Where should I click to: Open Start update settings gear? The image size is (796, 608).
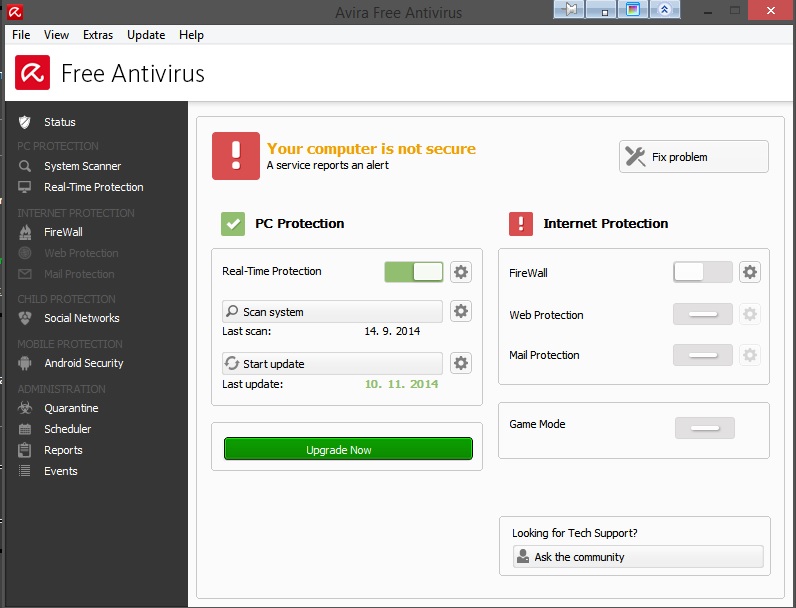460,363
